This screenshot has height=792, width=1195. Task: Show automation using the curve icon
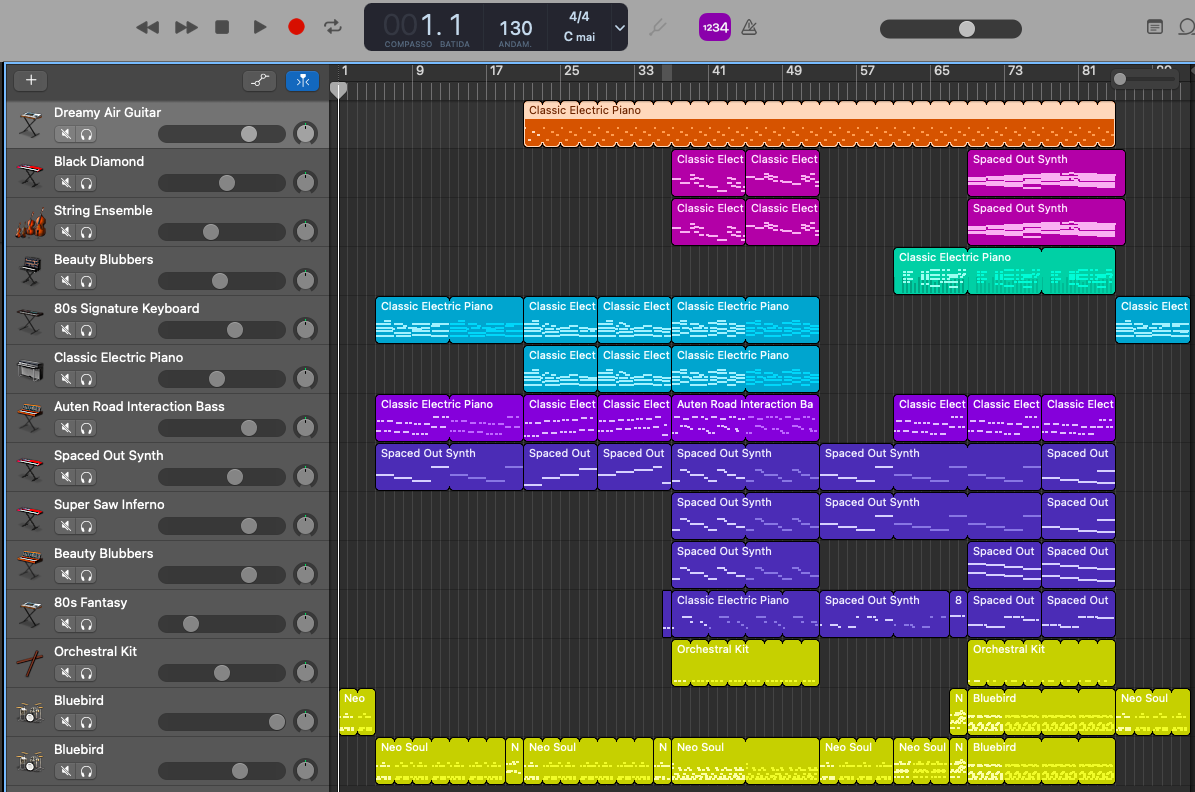pyautogui.click(x=260, y=80)
